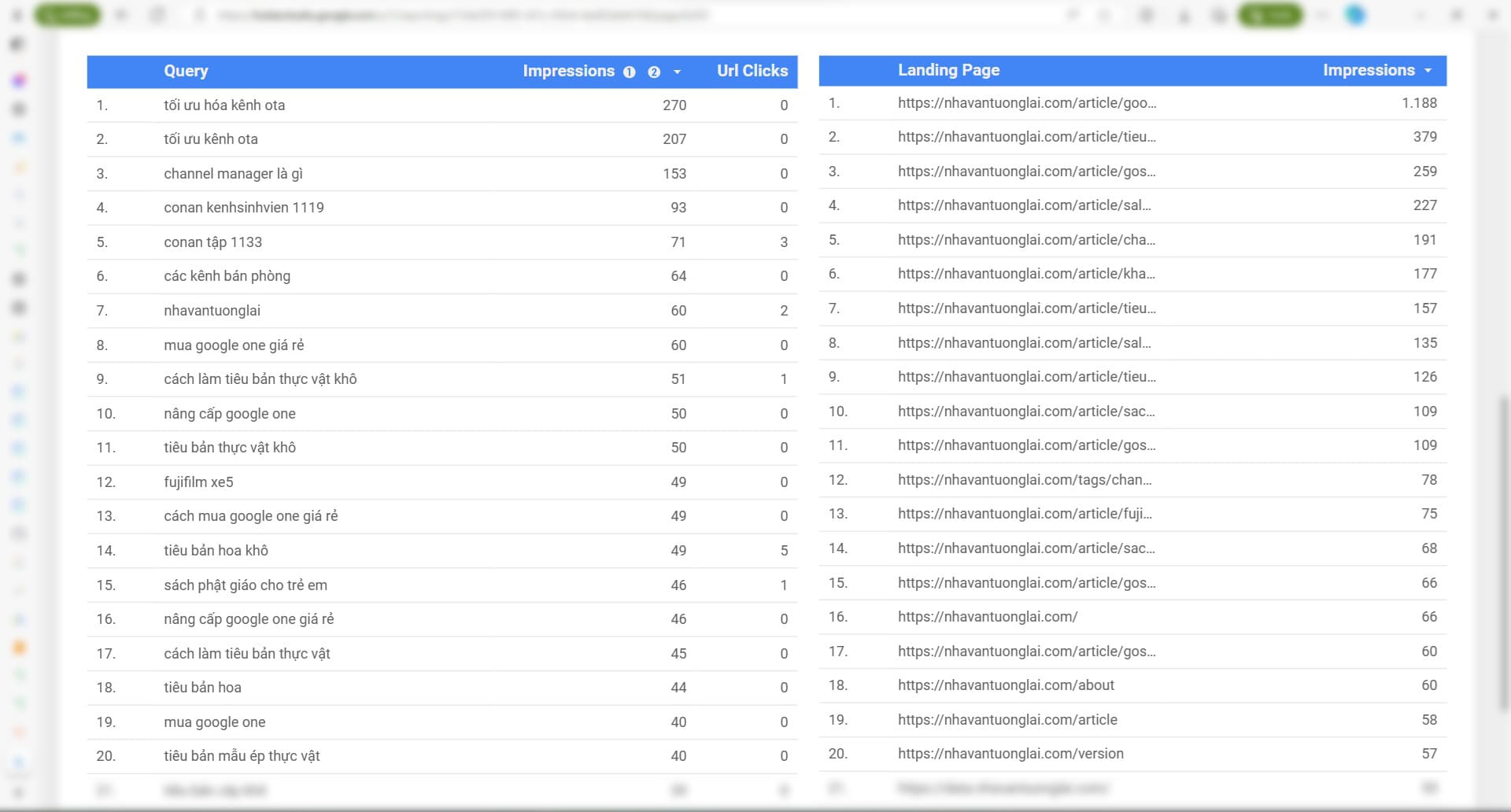Image resolution: width=1511 pixels, height=812 pixels.
Task: Select query 'các kênh bán phòng'
Action: pos(227,276)
